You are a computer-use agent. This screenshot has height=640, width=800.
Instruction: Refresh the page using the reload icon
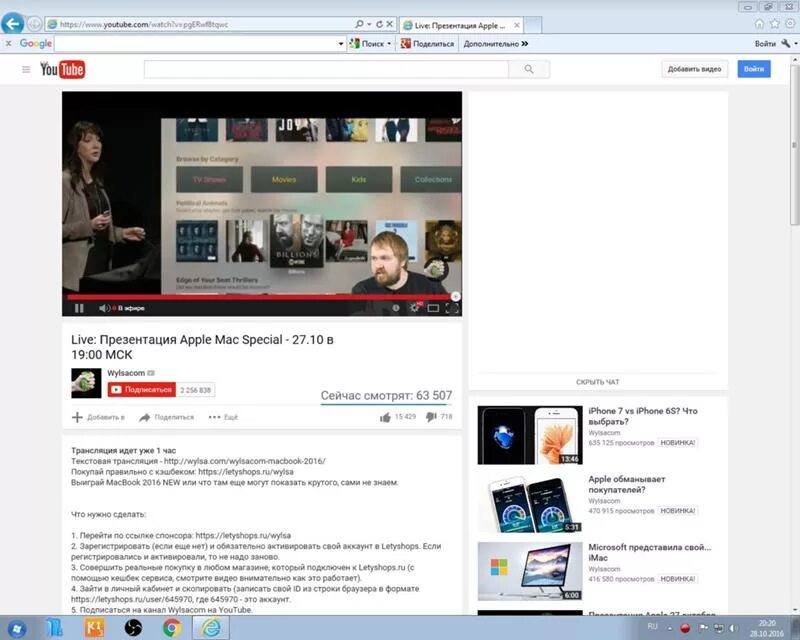(x=379, y=24)
